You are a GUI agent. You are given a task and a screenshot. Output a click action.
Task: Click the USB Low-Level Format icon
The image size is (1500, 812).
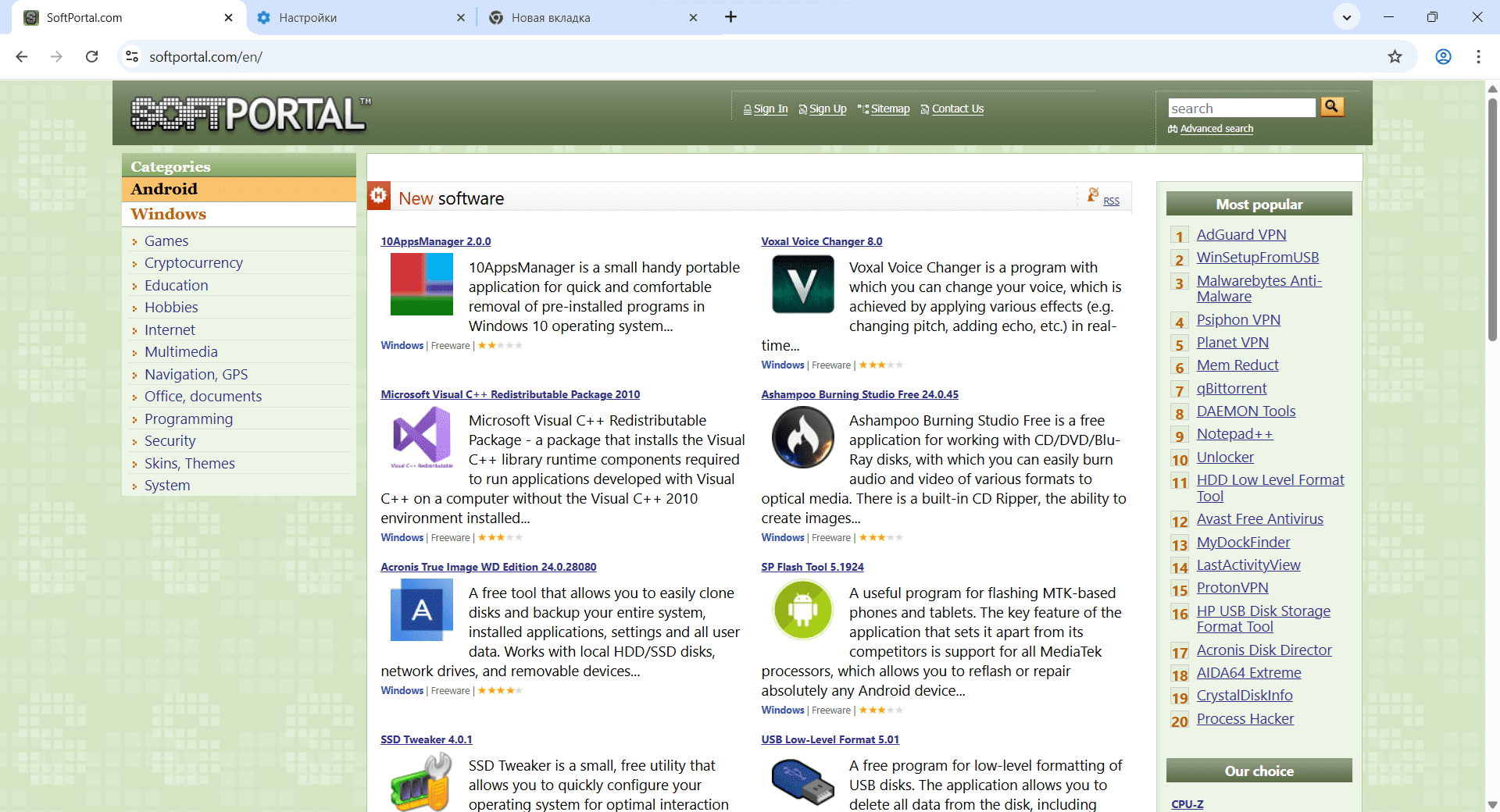(x=803, y=782)
